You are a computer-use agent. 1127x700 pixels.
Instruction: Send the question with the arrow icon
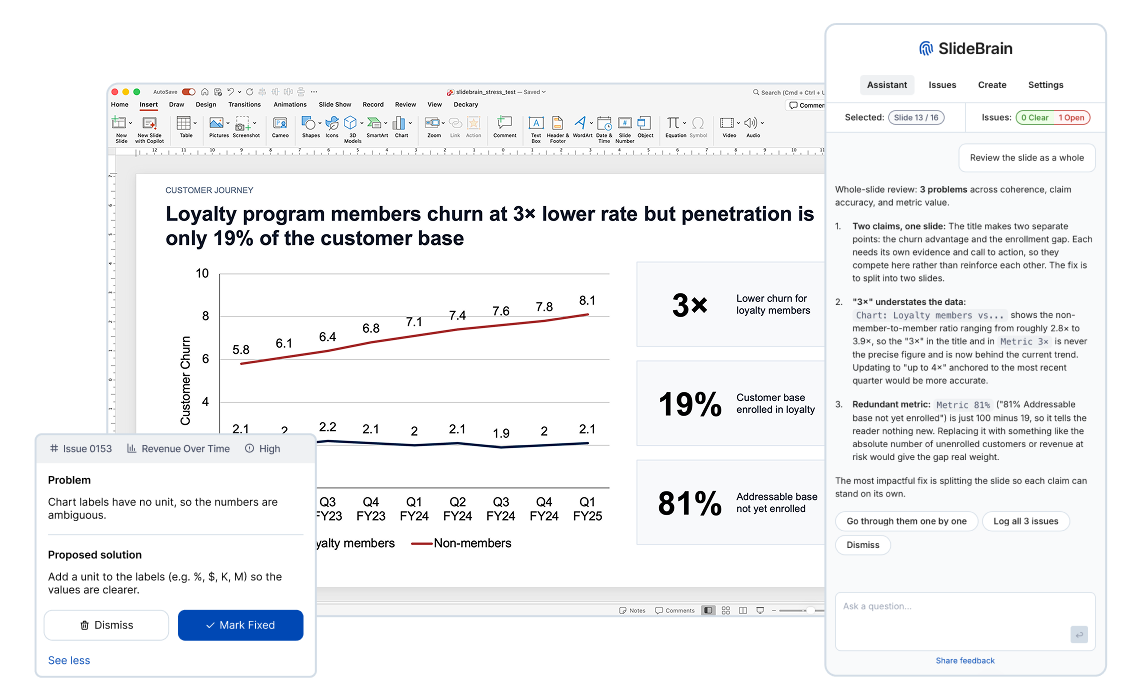click(1079, 634)
